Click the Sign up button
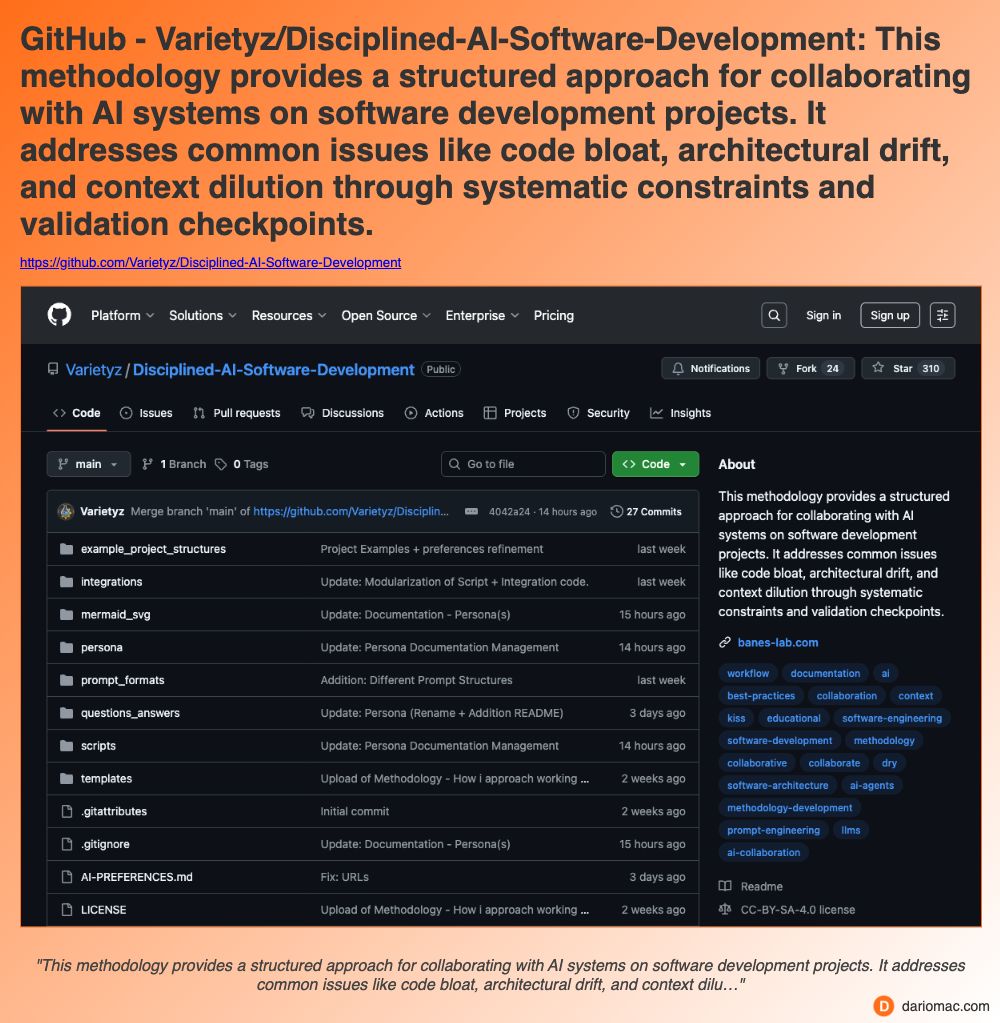 (890, 315)
